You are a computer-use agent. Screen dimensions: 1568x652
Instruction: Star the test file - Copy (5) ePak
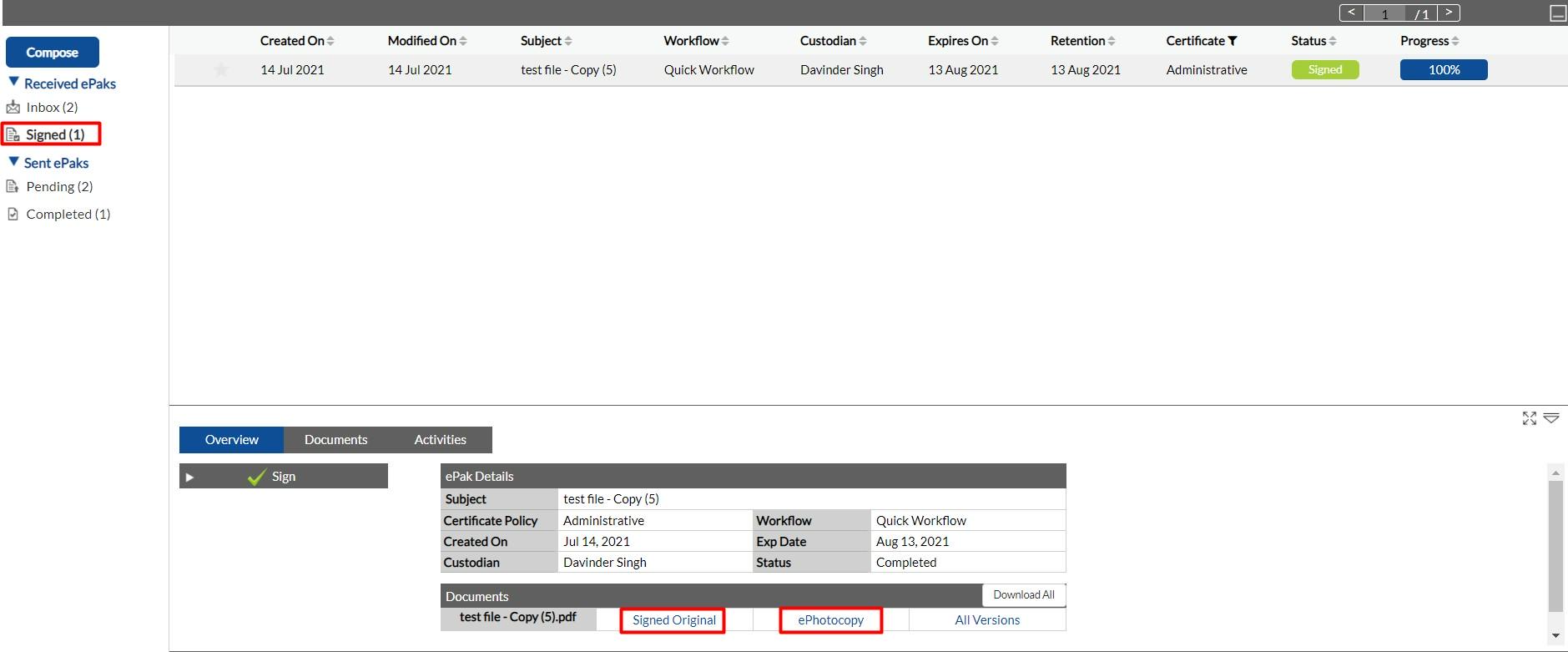(221, 70)
